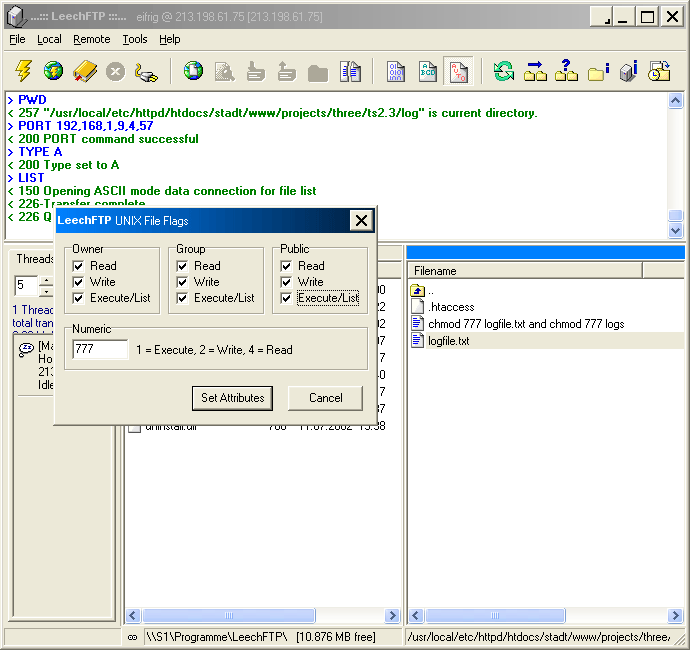Image resolution: width=690 pixels, height=650 pixels.
Task: Disable Public Read checkbox
Action: click(286, 266)
